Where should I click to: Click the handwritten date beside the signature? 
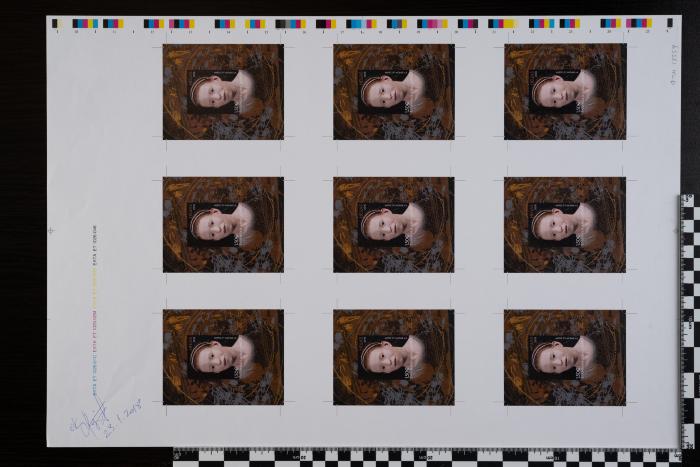125,416
